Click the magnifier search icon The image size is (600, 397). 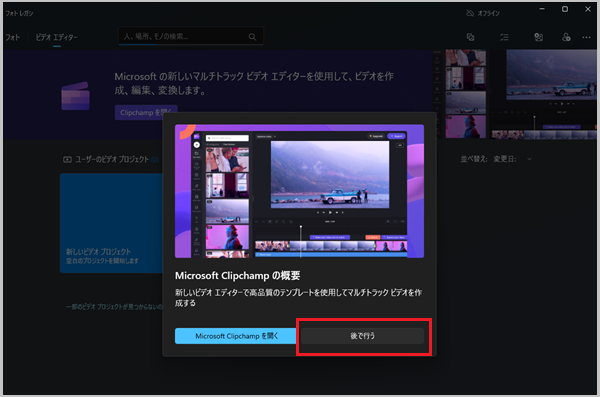coord(252,37)
